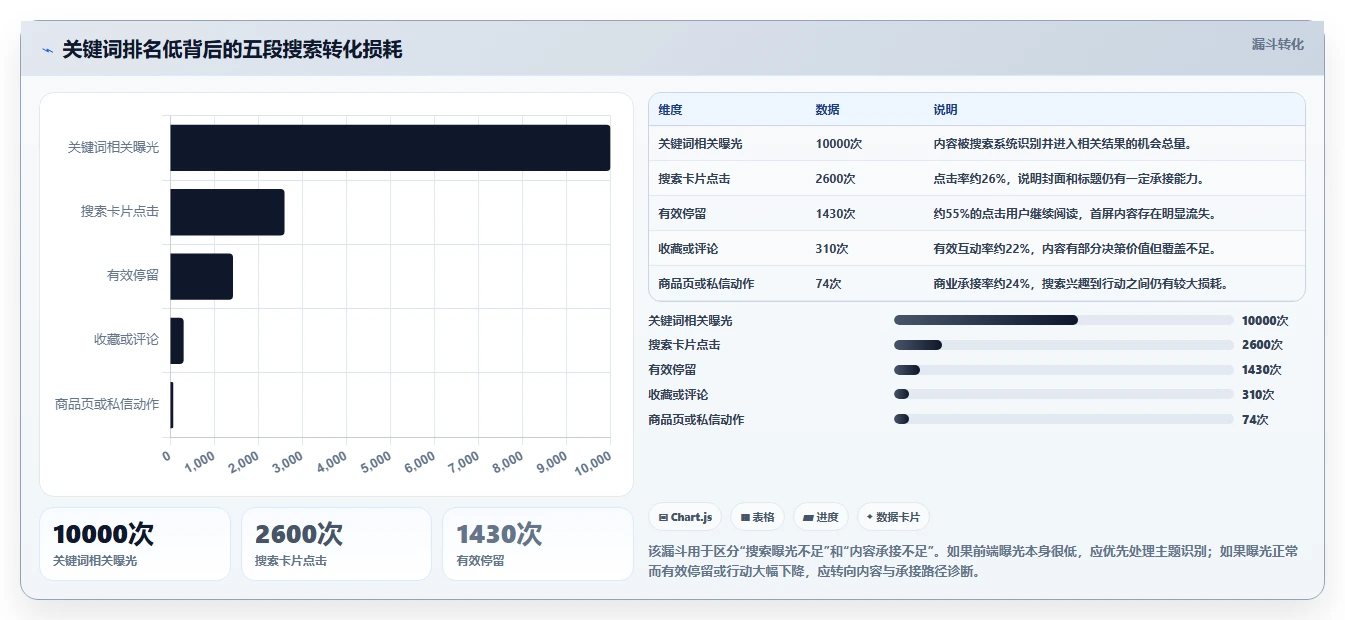Click the 310次 progress bar for 收藏或评论

pos(1063,394)
